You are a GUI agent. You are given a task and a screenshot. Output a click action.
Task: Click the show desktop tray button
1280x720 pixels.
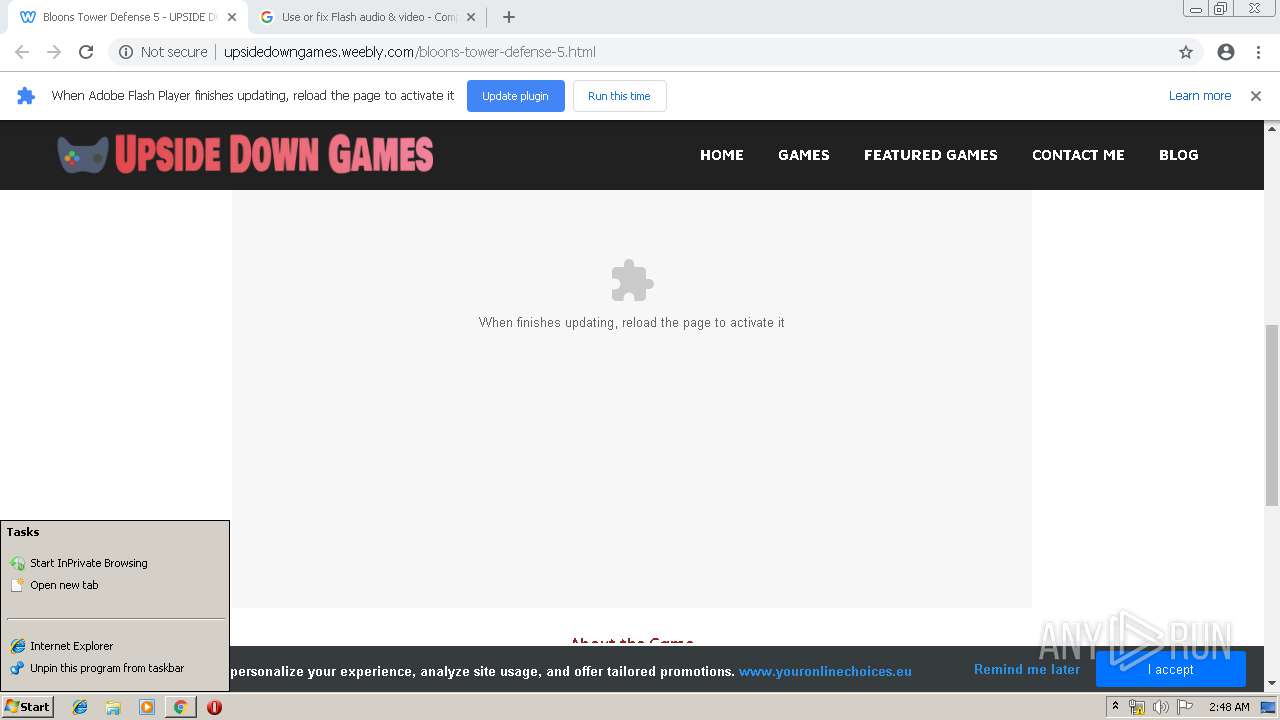pyautogui.click(x=1268, y=707)
